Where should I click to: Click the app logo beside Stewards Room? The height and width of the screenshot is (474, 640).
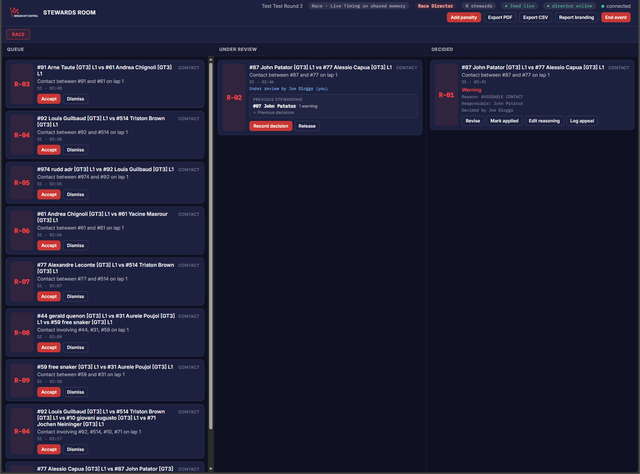click(23, 12)
